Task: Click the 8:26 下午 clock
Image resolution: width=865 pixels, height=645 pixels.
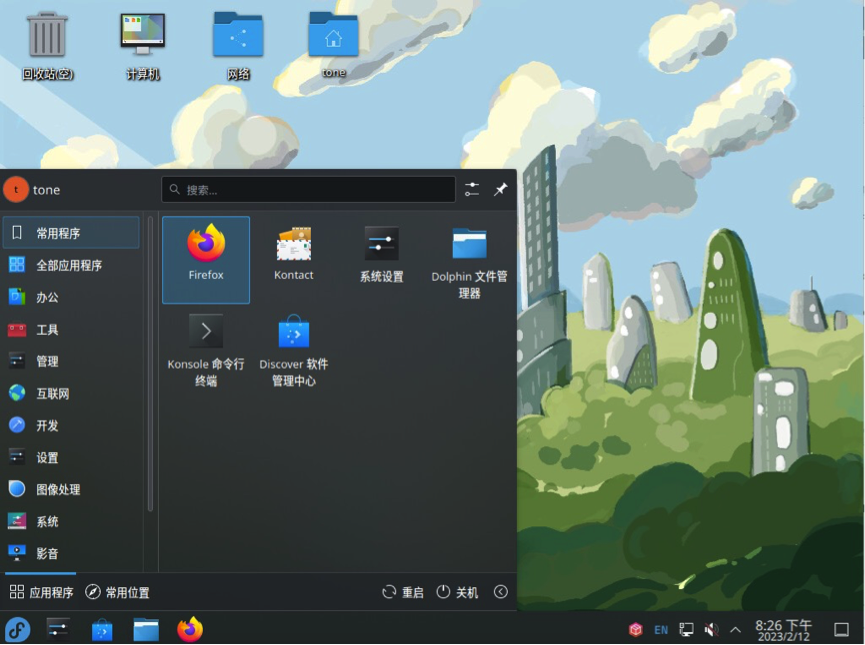Action: (x=783, y=630)
